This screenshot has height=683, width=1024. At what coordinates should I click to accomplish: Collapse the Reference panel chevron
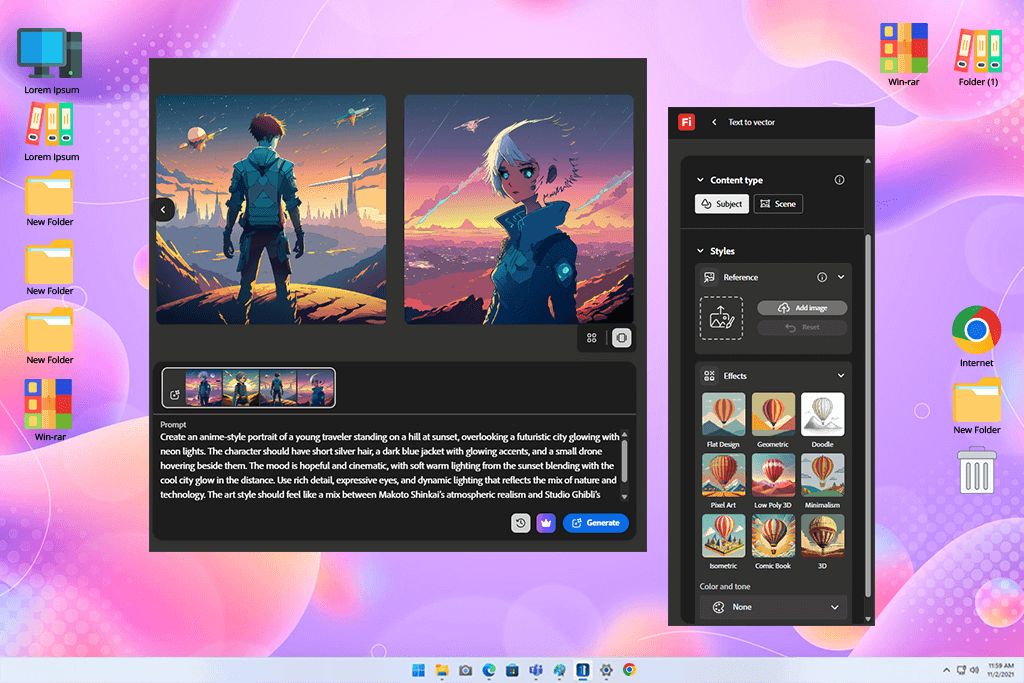[841, 277]
